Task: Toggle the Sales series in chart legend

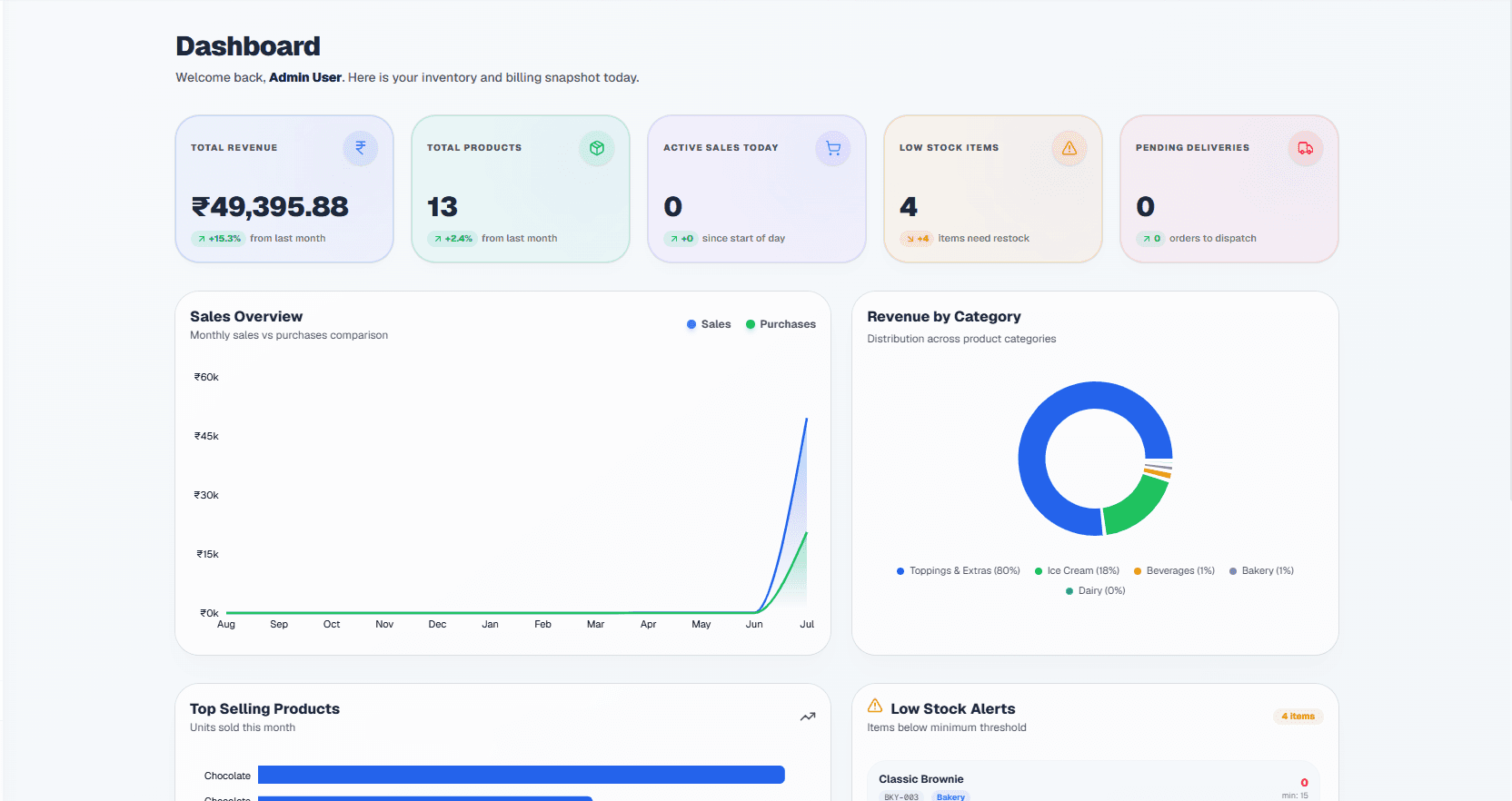Action: (x=709, y=324)
